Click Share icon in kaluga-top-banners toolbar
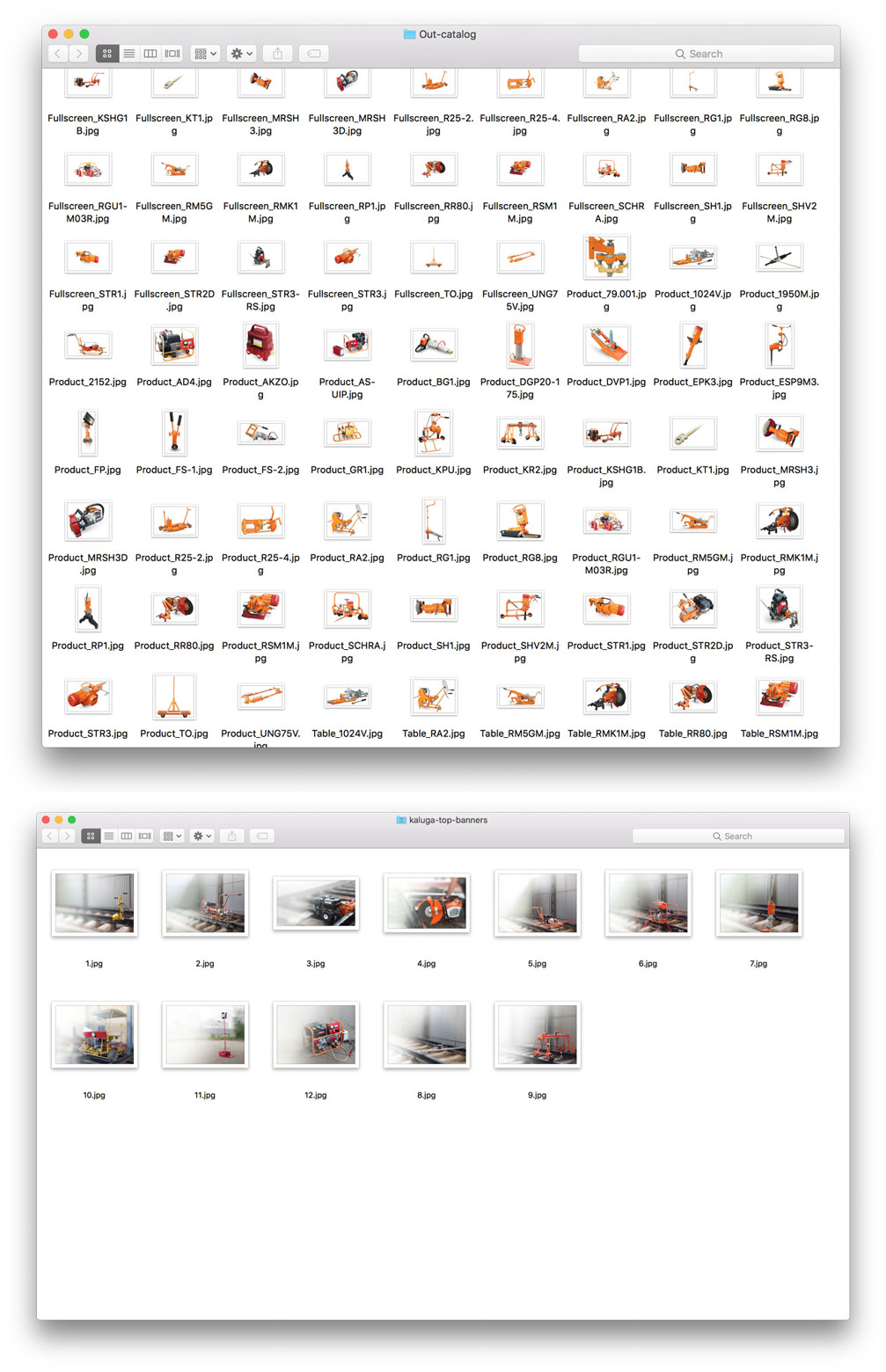 (232, 836)
